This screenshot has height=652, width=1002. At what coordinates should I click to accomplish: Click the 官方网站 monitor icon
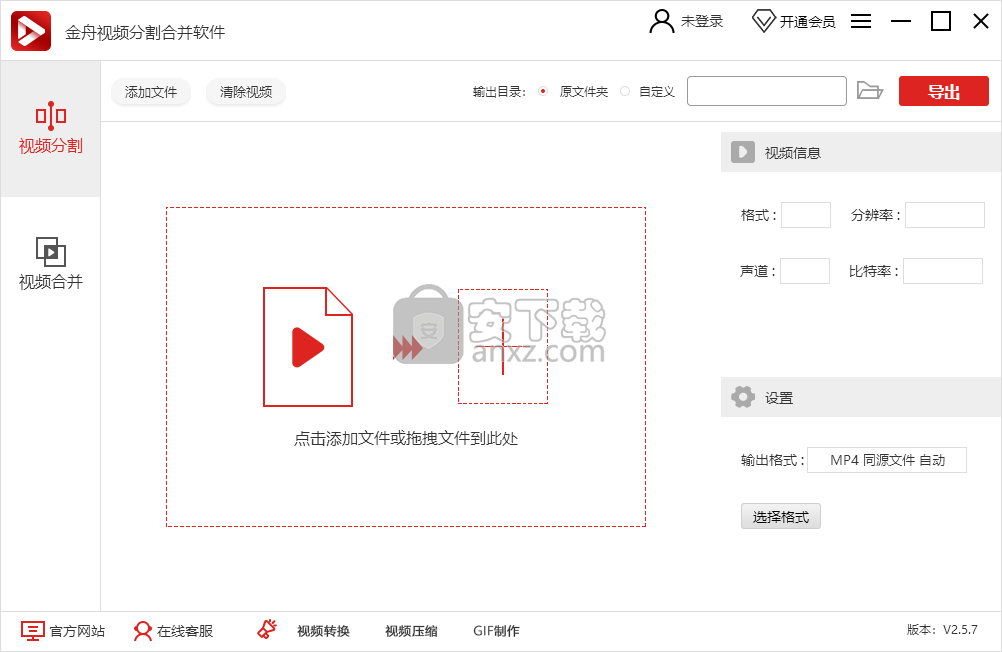pyautogui.click(x=33, y=631)
